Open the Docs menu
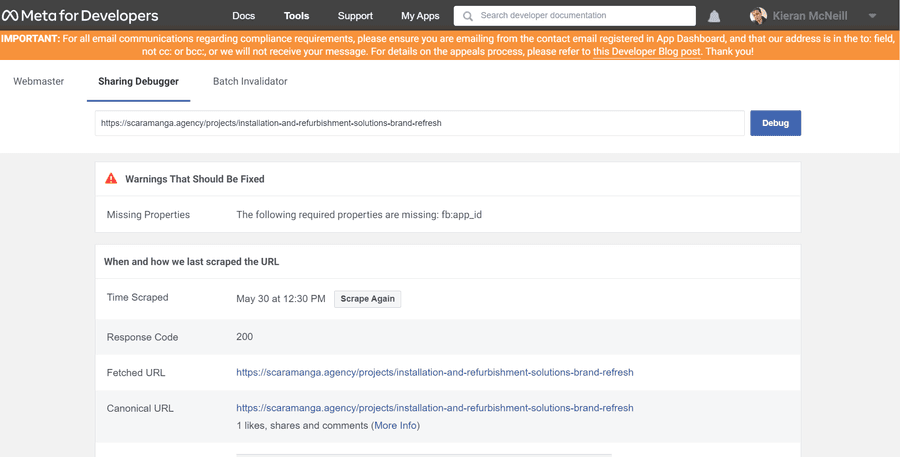900x457 pixels. 243,16
